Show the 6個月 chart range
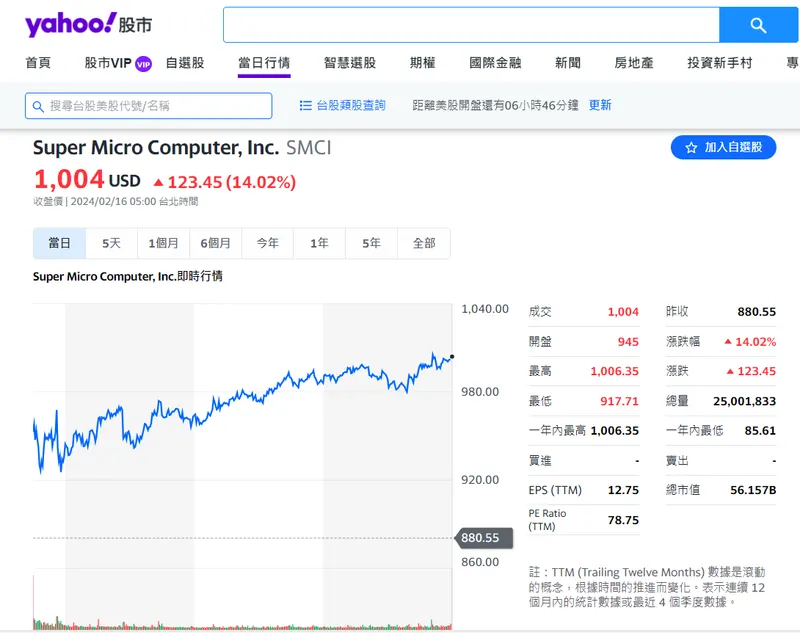Screen dimensions: 800x633 point(215,243)
